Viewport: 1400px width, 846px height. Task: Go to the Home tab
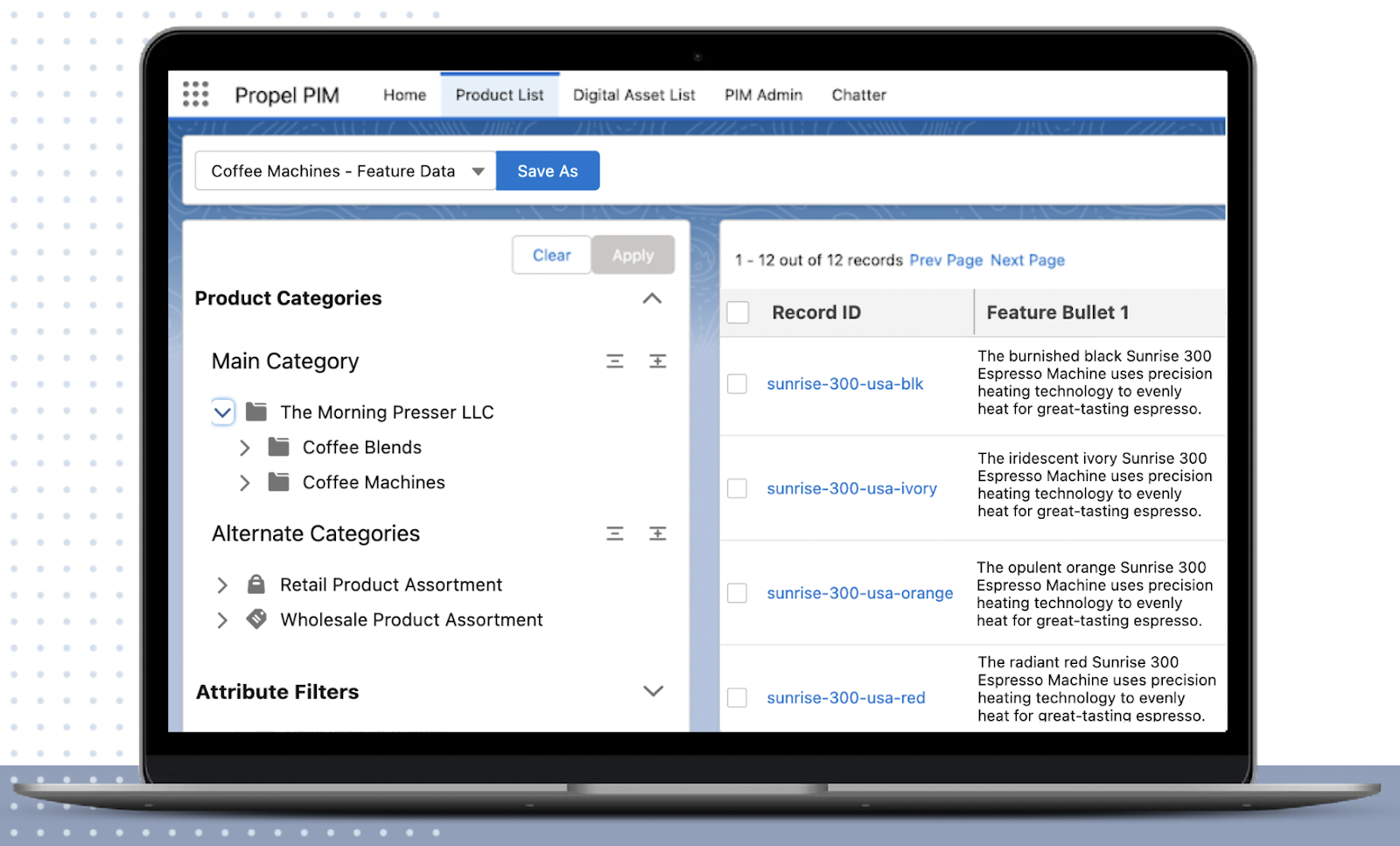point(404,94)
